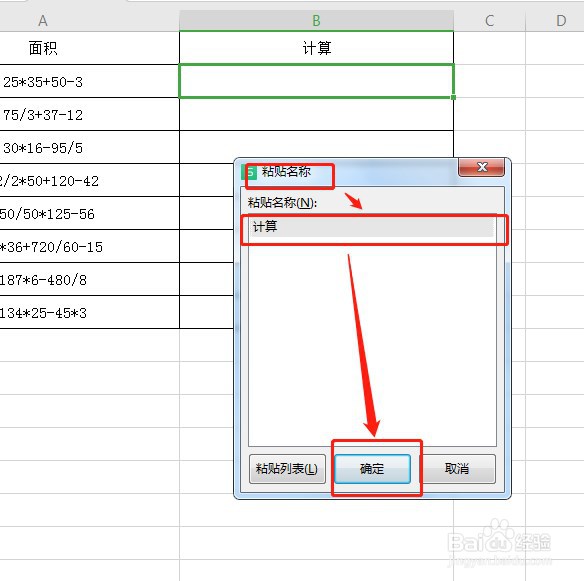584x581 pixels.
Task: Click the header cell 计算 in column B
Action: pos(316,48)
